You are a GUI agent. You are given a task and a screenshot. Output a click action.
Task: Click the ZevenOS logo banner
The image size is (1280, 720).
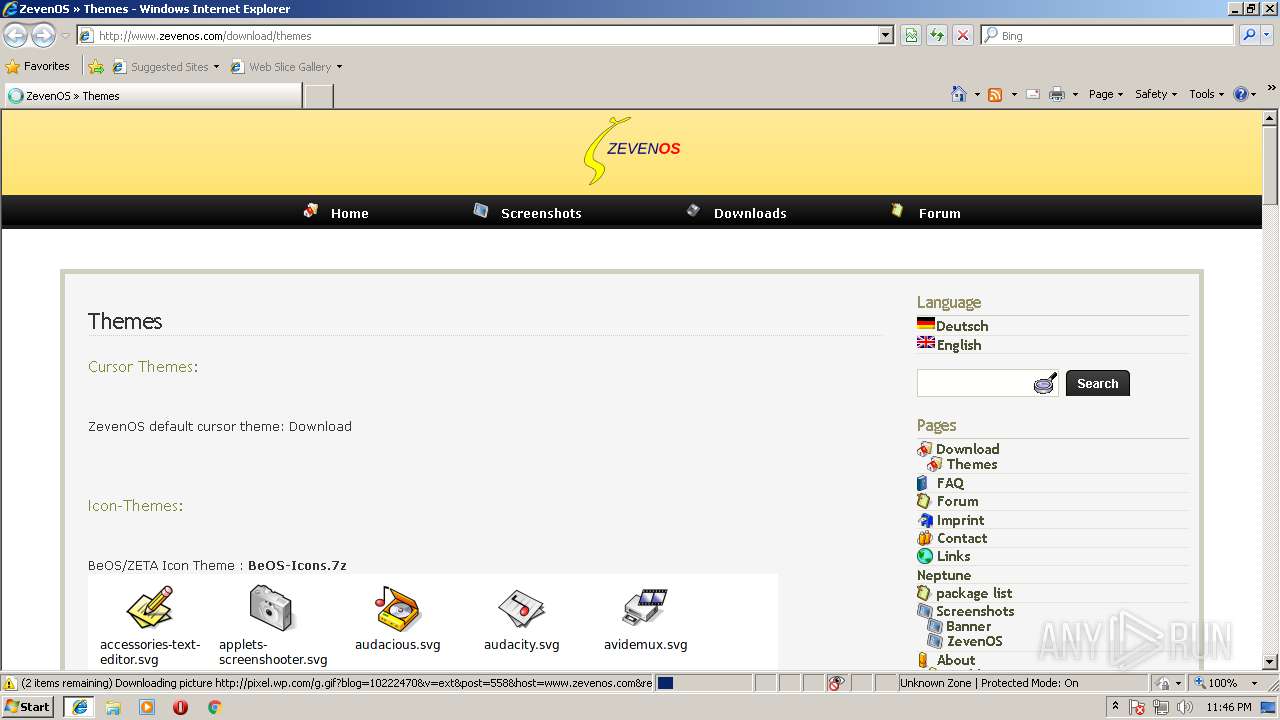point(632,151)
